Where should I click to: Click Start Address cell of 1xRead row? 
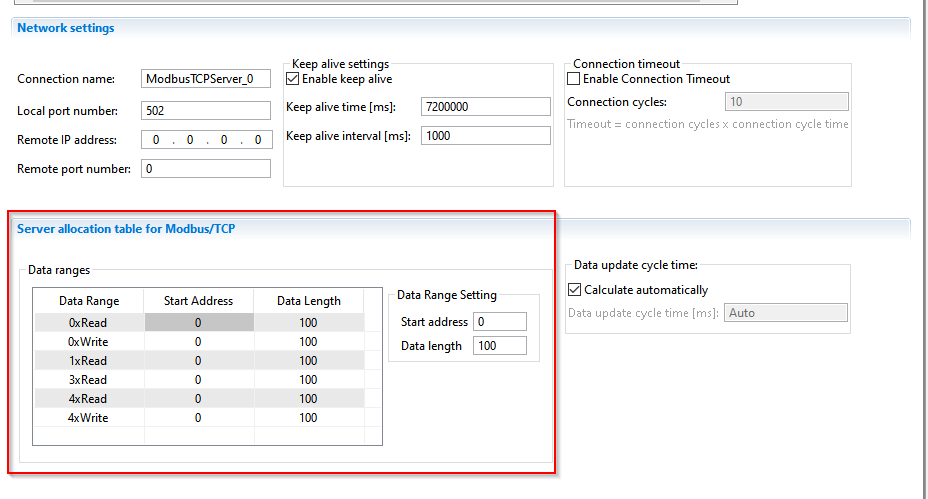click(199, 360)
